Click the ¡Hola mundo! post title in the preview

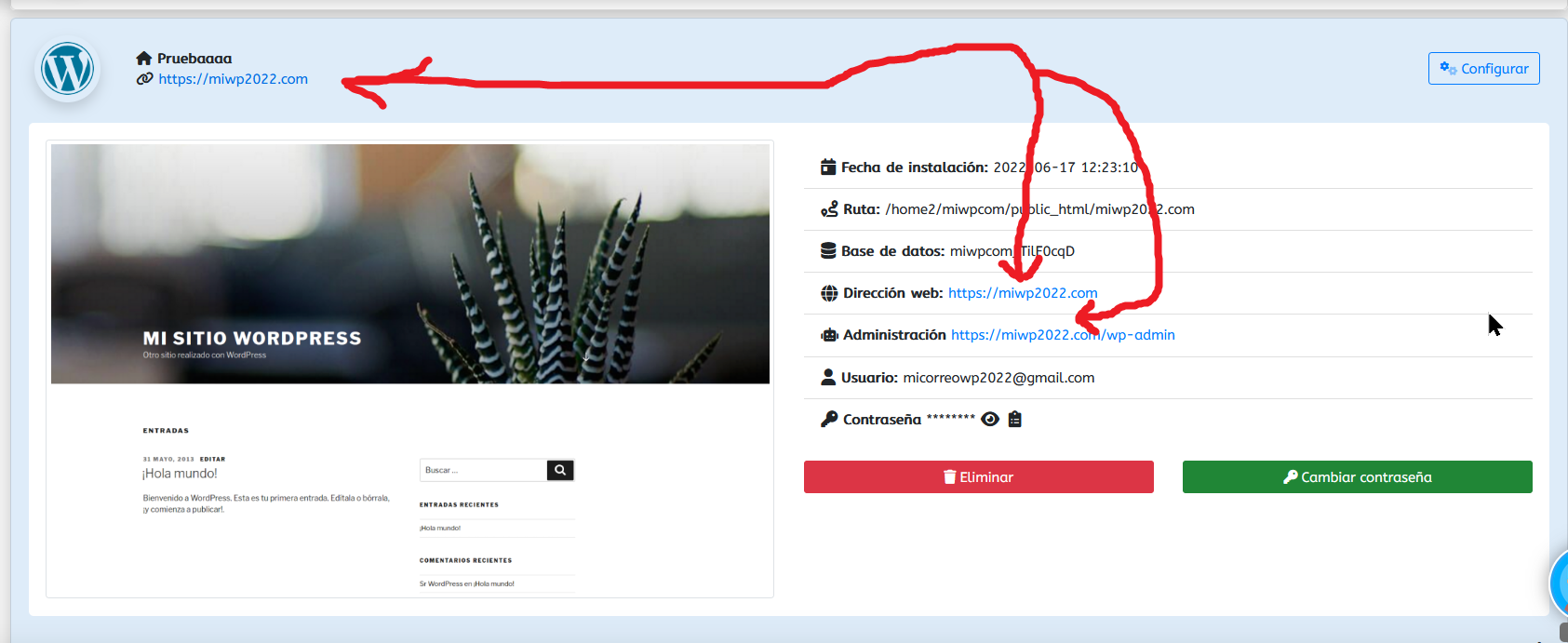point(181,474)
